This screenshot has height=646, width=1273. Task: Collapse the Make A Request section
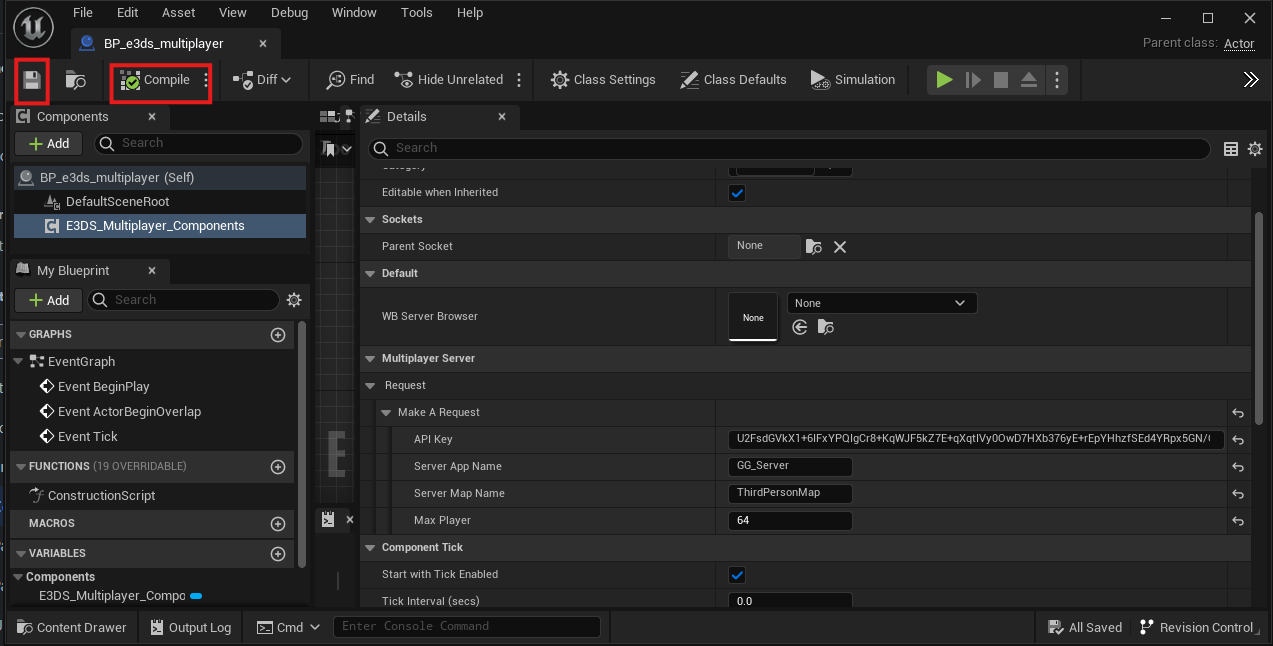pos(387,413)
